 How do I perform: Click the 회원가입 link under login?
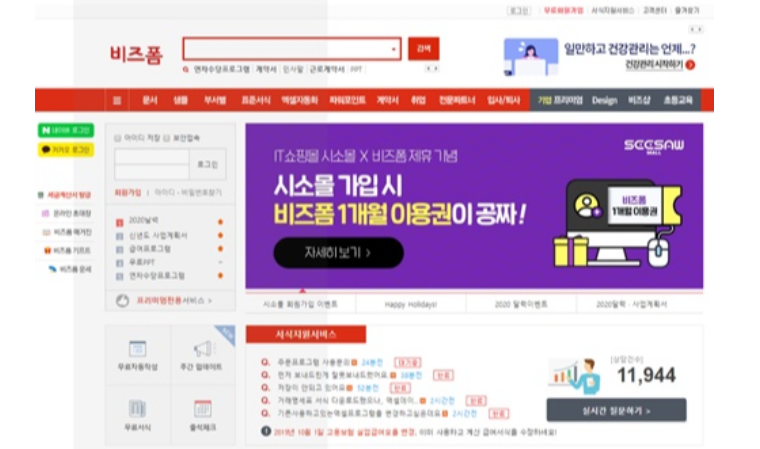[x=128, y=191]
